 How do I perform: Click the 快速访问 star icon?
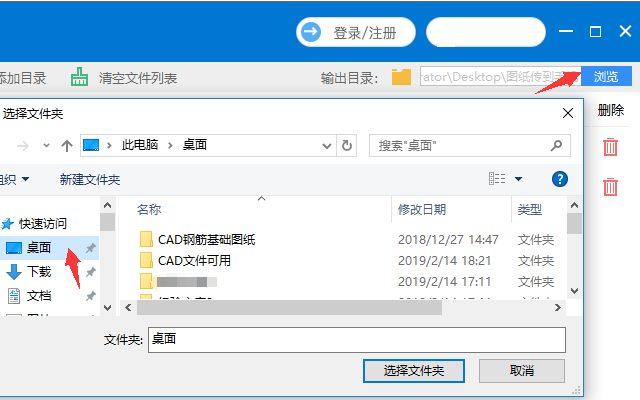pos(7,224)
